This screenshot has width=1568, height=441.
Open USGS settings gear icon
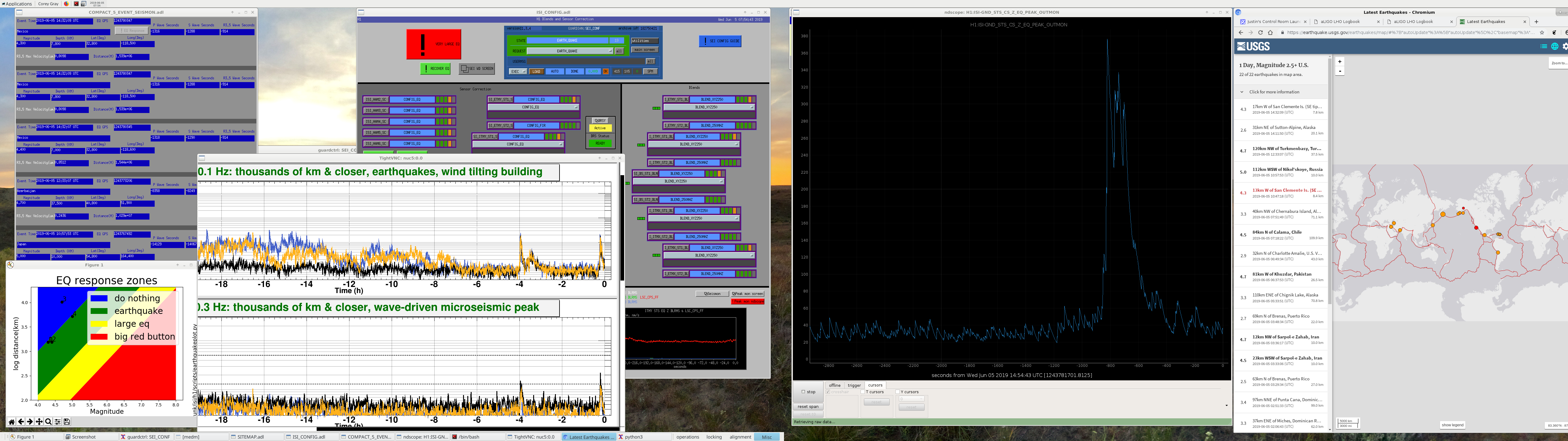pyautogui.click(x=1565, y=46)
